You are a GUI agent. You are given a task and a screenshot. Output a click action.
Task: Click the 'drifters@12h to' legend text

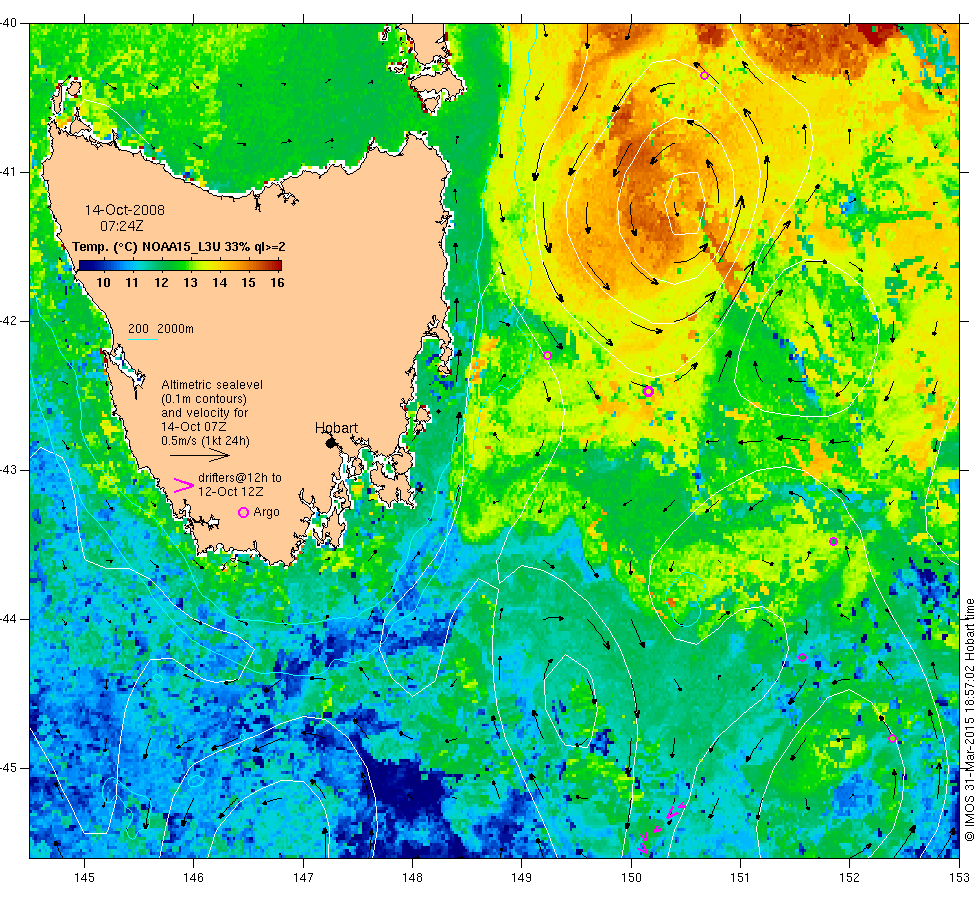(240, 478)
